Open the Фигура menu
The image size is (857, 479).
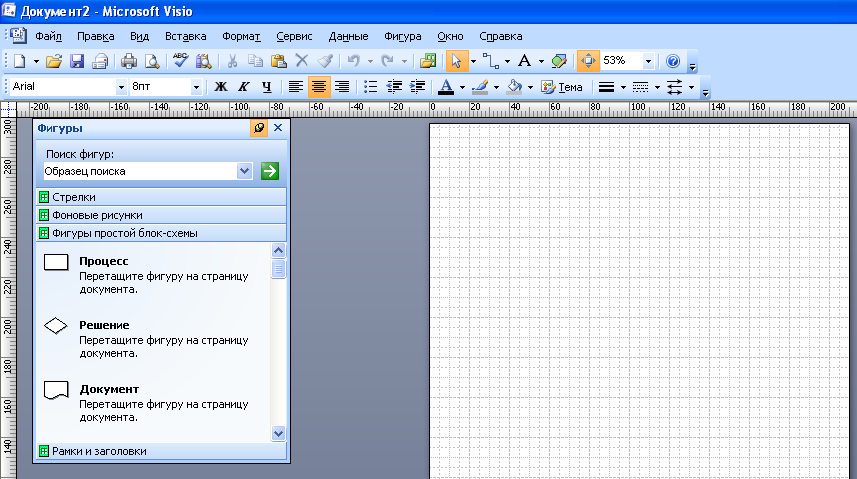(x=403, y=36)
